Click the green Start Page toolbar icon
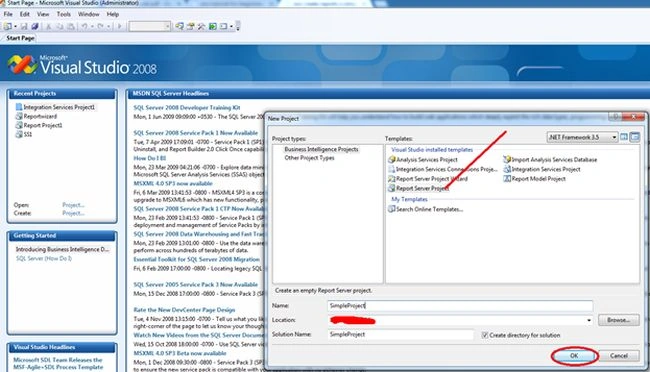Image resolution: width=650 pixels, height=372 pixels. (x=212, y=27)
